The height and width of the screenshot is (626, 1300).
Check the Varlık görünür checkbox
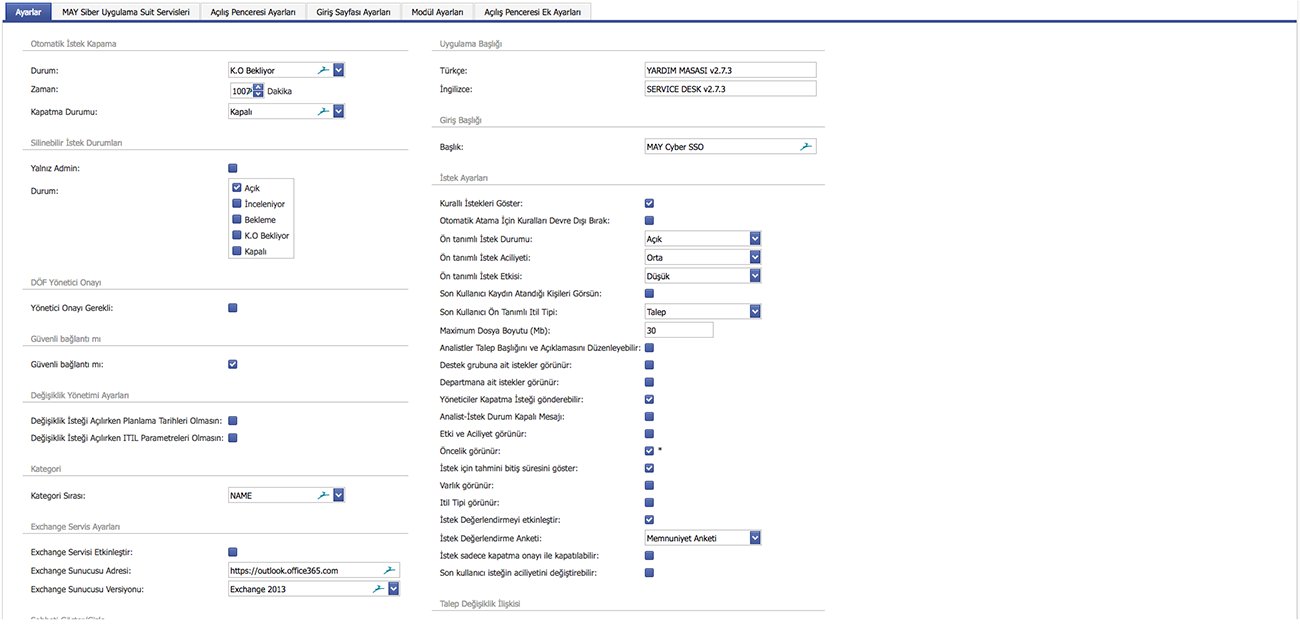pyautogui.click(x=650, y=485)
